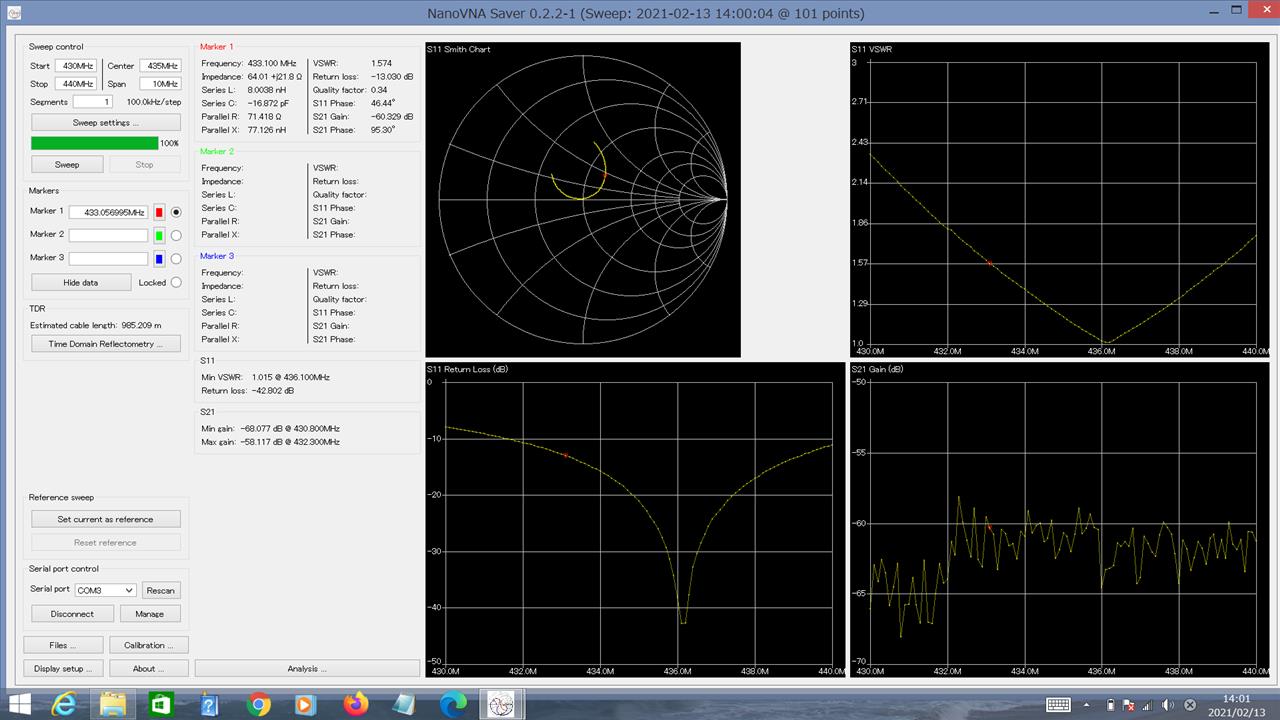
Task: Click the Marker 3 heading in data panel
Action: coord(217,256)
